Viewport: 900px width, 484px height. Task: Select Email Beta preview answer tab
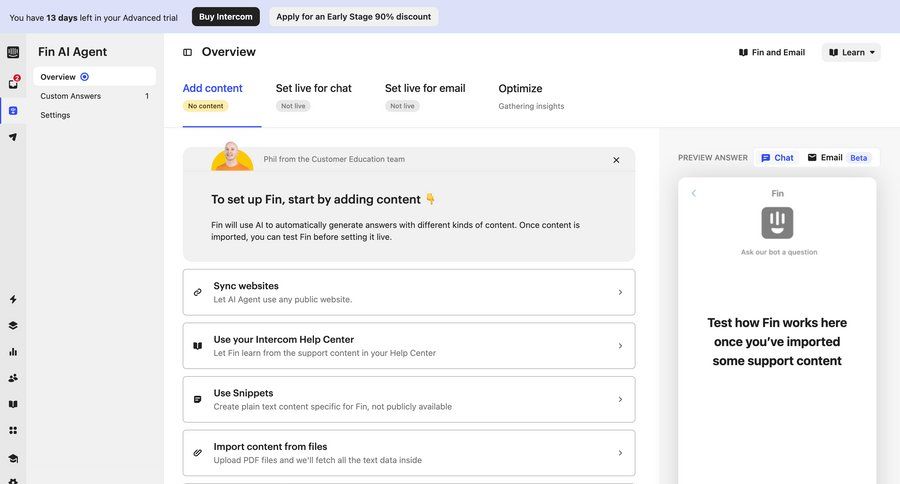[839, 158]
